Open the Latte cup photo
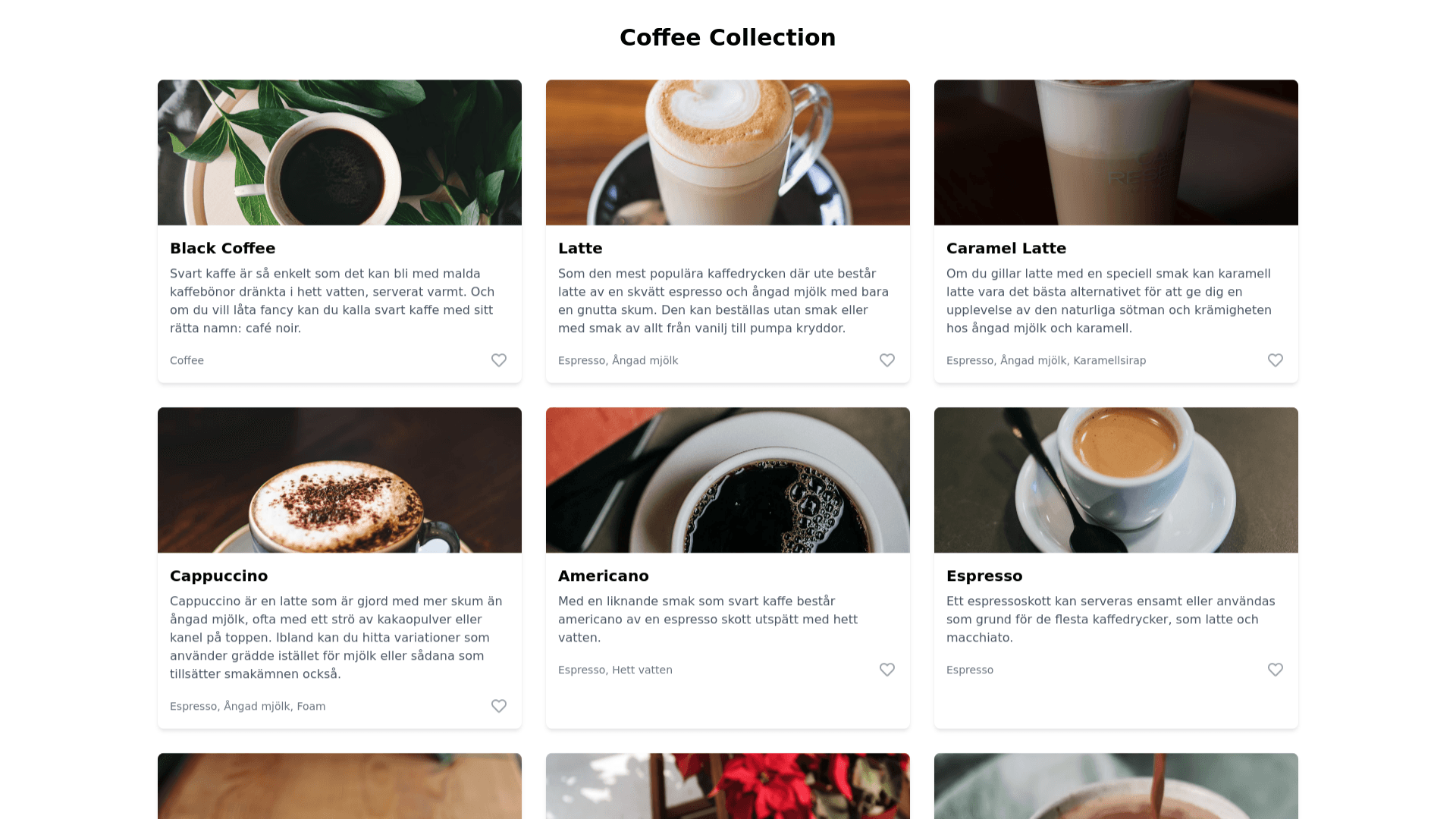 [728, 152]
